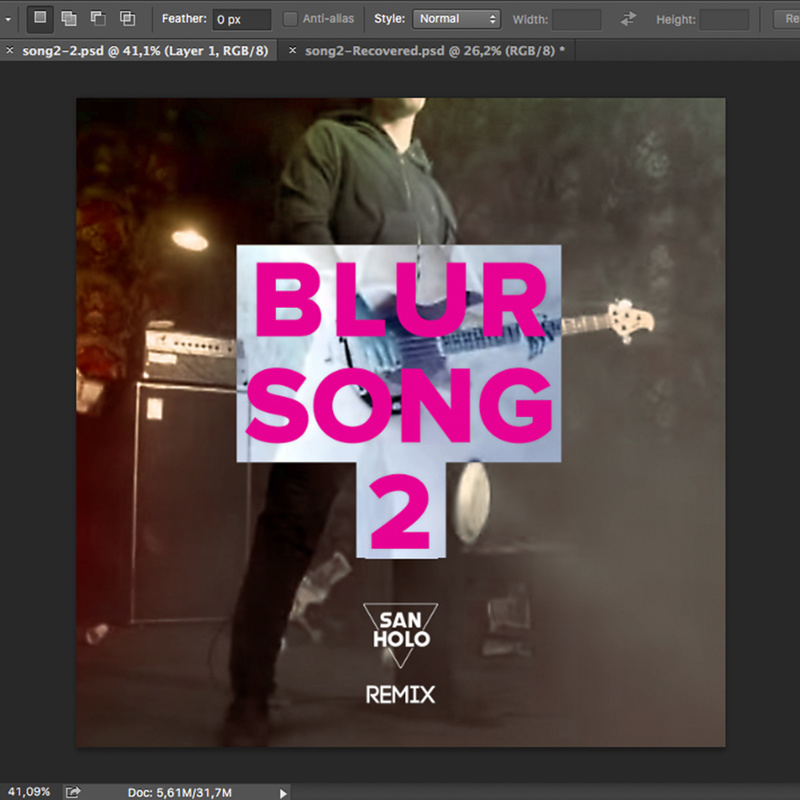Click the Doc: 5,61M/31,7M status text
The width and height of the screenshot is (800, 800).
click(180, 792)
